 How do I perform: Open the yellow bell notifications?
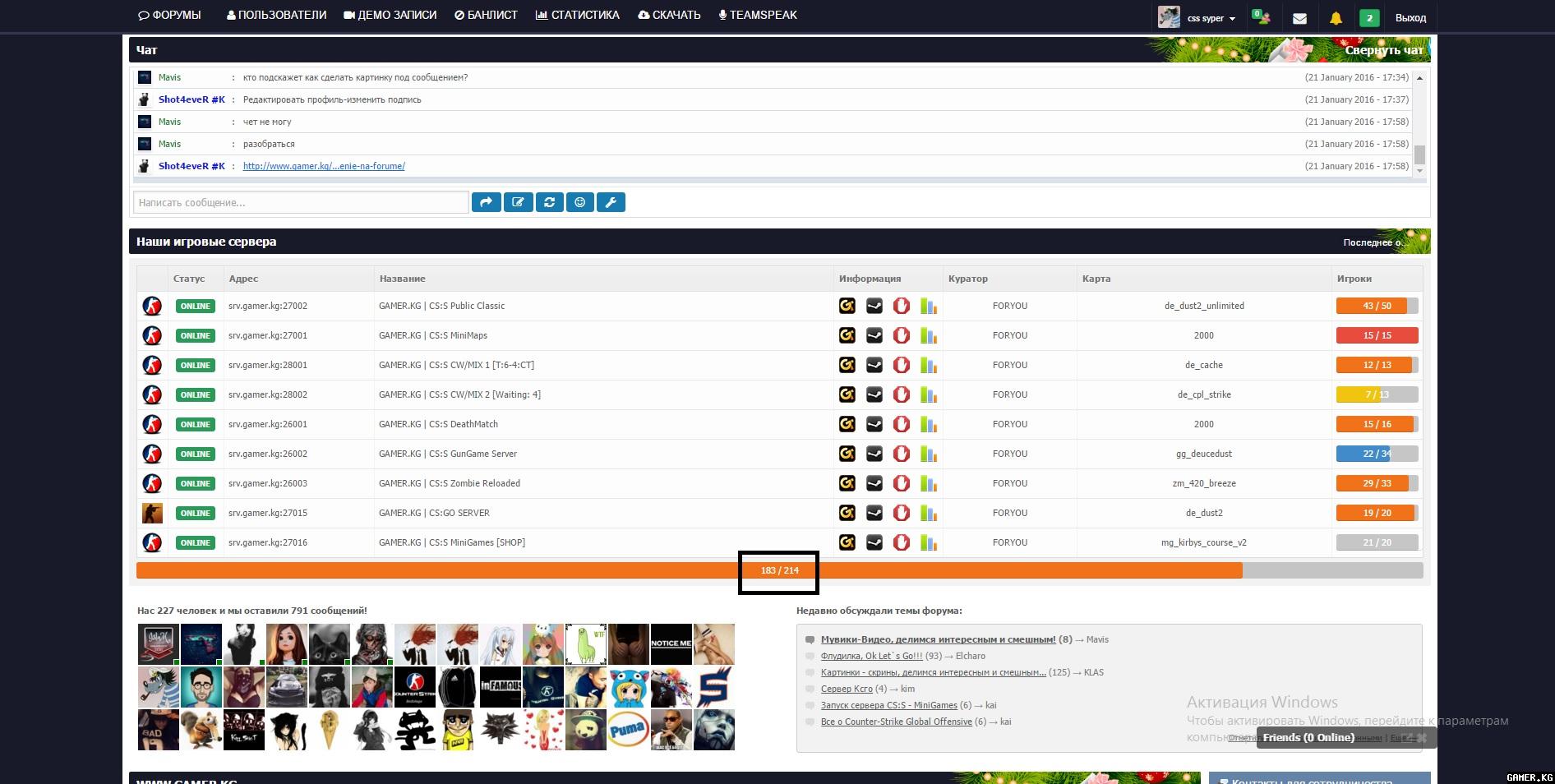[1336, 18]
